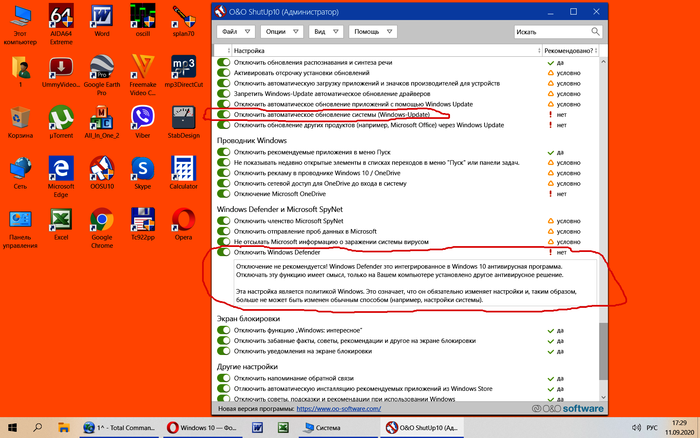This screenshot has width=700, height=438.
Task: Toggle Отключить Windows Defender switch
Action: (x=224, y=252)
